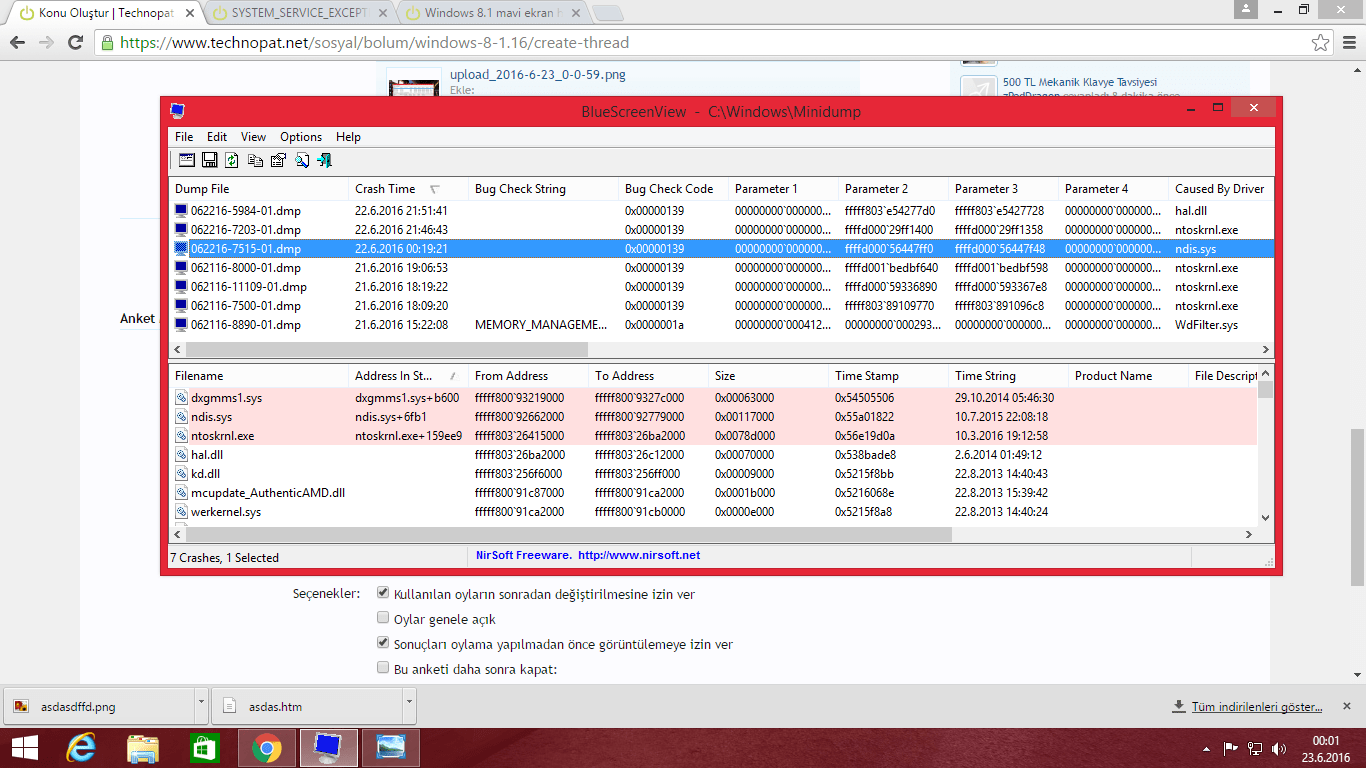Switch to Chrome in the taskbar
The height and width of the screenshot is (768, 1366).
(266, 748)
